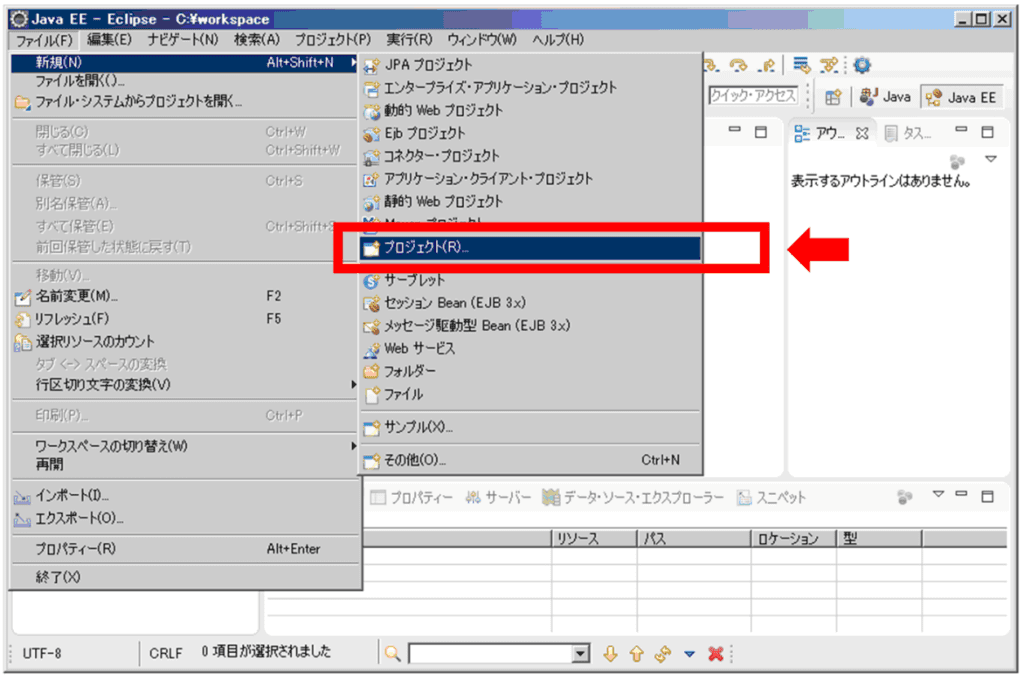The height and width of the screenshot is (680, 1024).
Task: Open the ファイル(F) menu
Action: (44, 40)
